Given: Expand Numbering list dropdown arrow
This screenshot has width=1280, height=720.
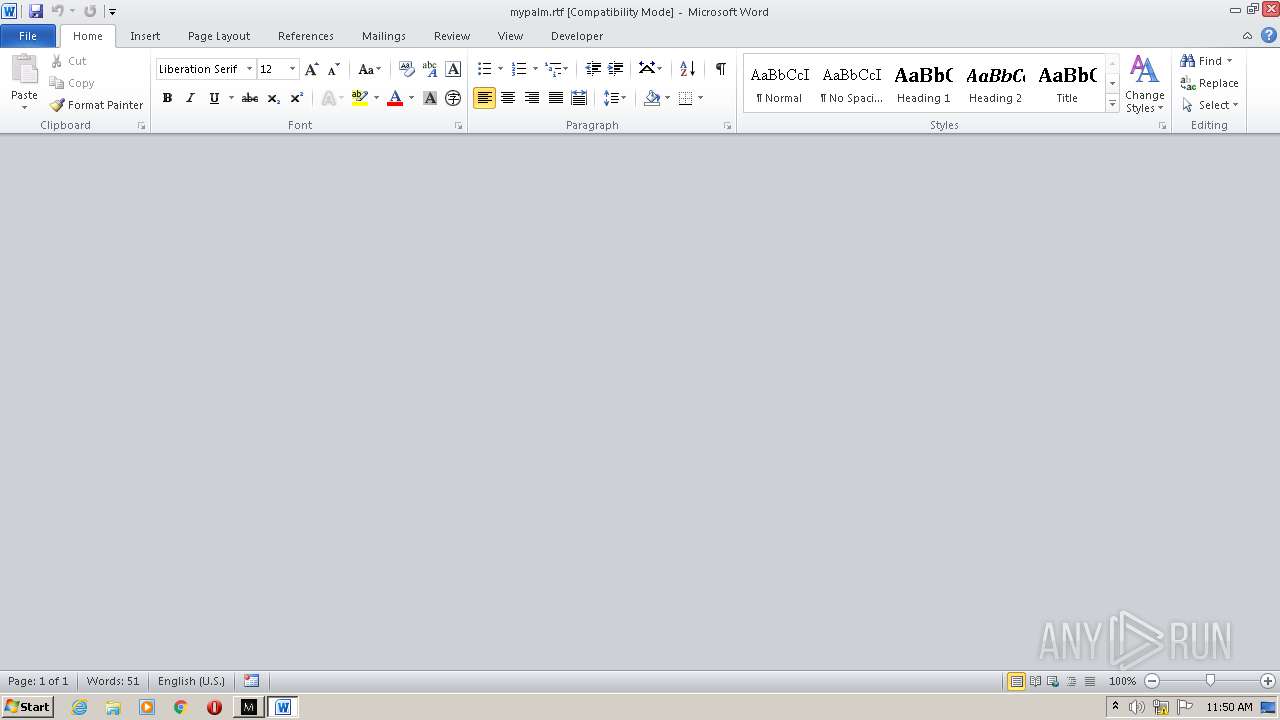Looking at the screenshot, I should click(535, 69).
